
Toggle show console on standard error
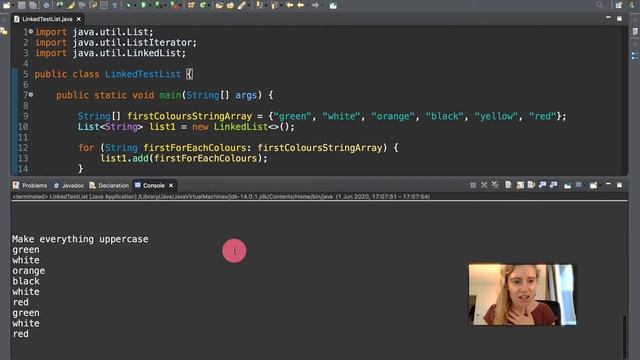(553, 185)
